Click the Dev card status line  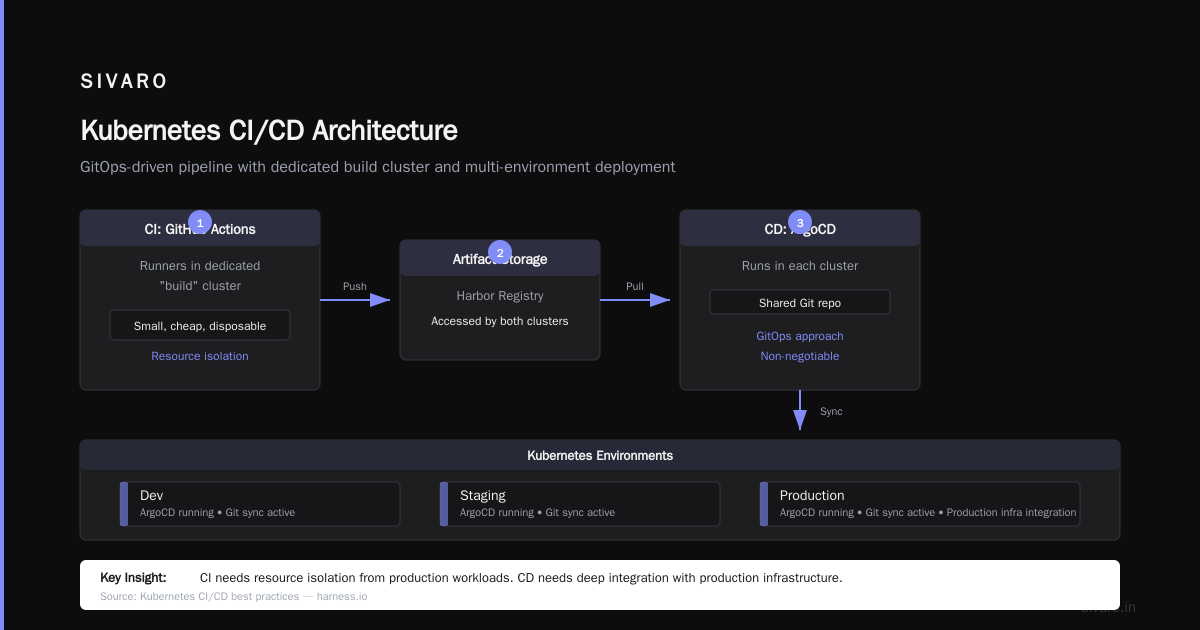point(217,513)
